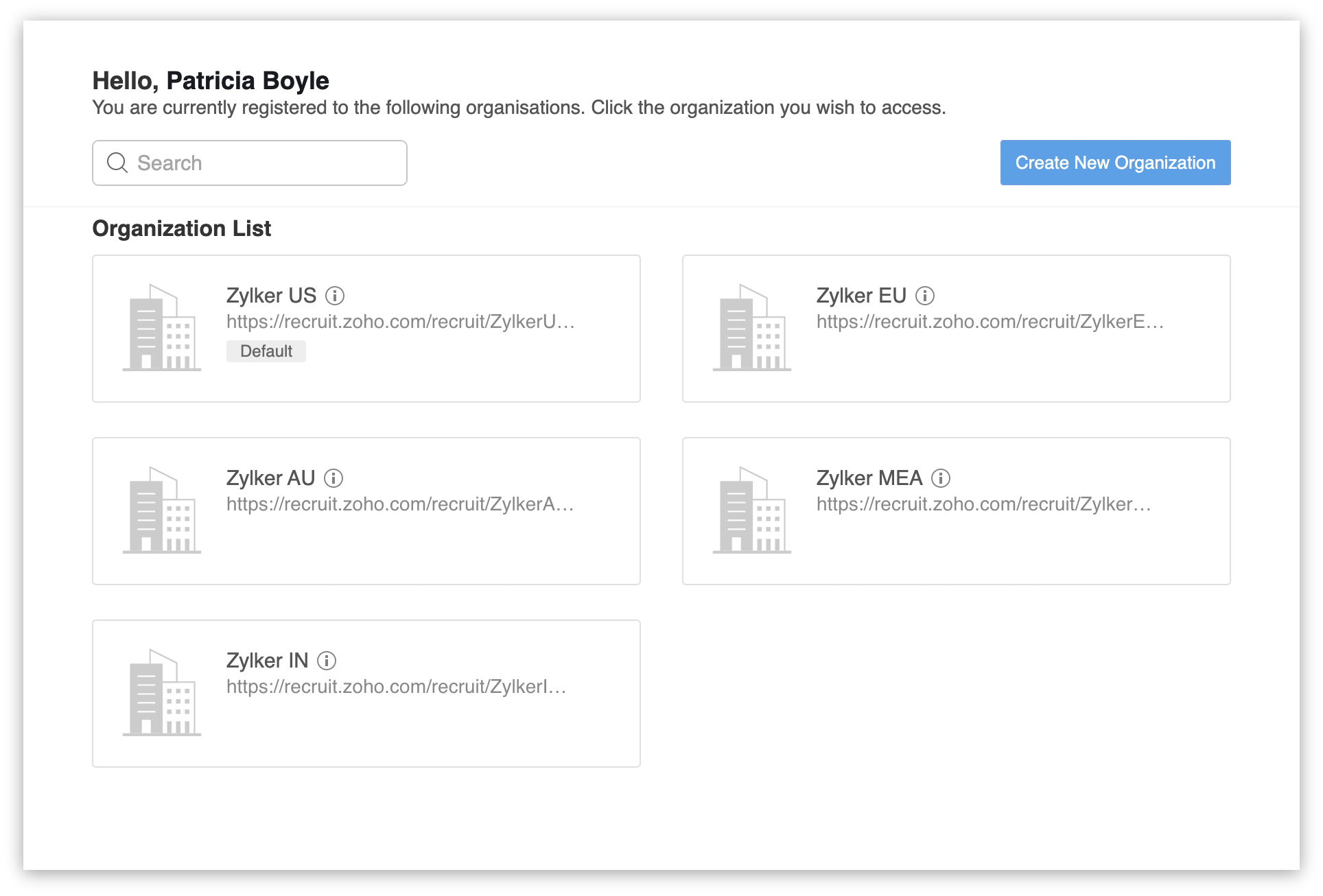Click the Zylker IN building icon
The height and width of the screenshot is (896, 1323).
click(x=162, y=693)
